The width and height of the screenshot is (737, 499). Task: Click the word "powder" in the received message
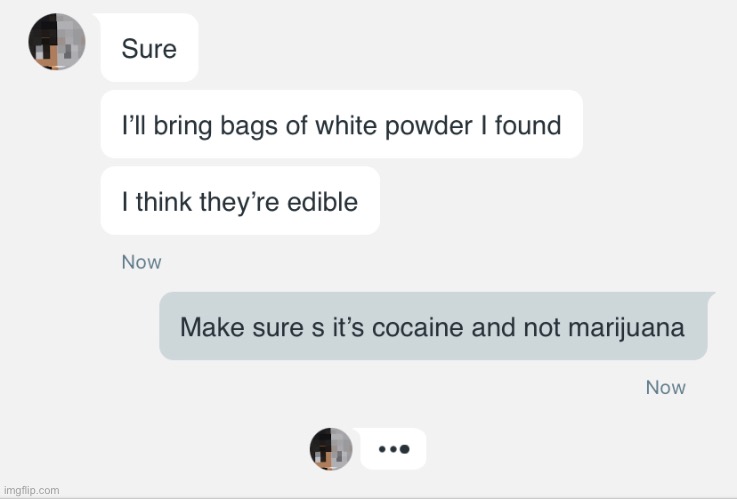pyautogui.click(x=429, y=127)
